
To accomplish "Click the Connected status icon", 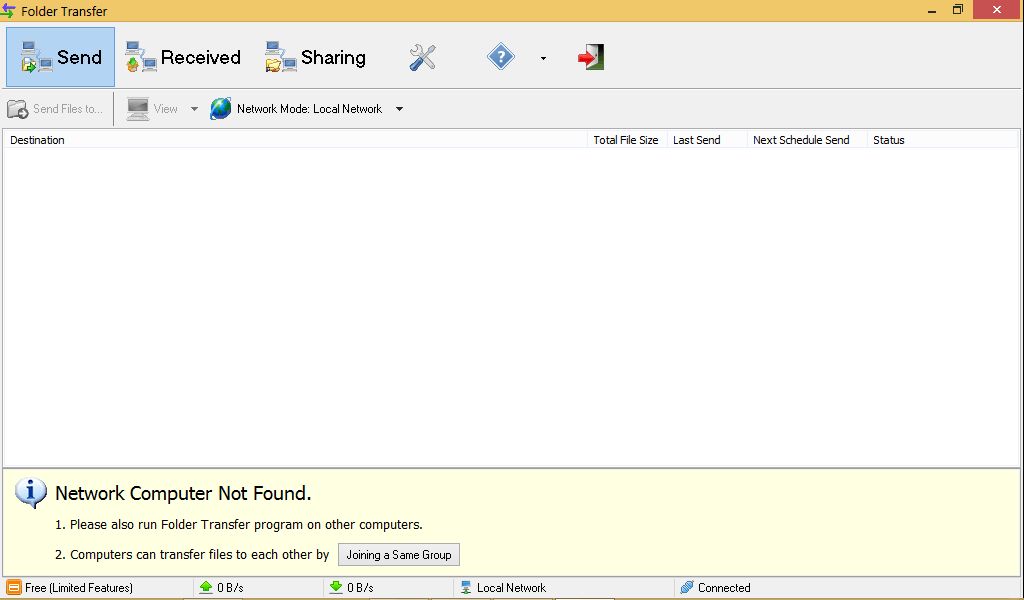I will [686, 588].
